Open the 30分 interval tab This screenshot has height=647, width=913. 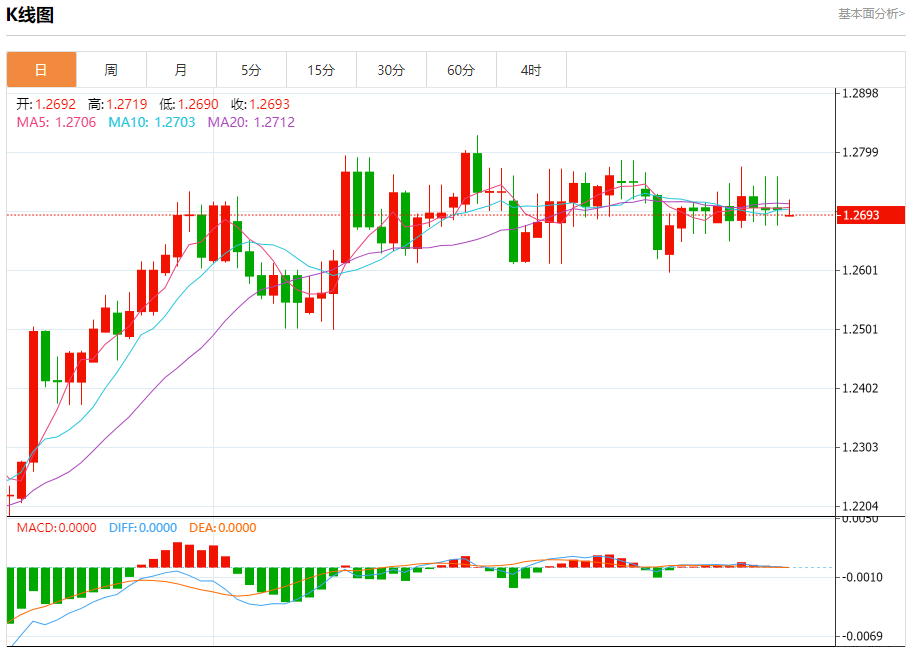[391, 70]
